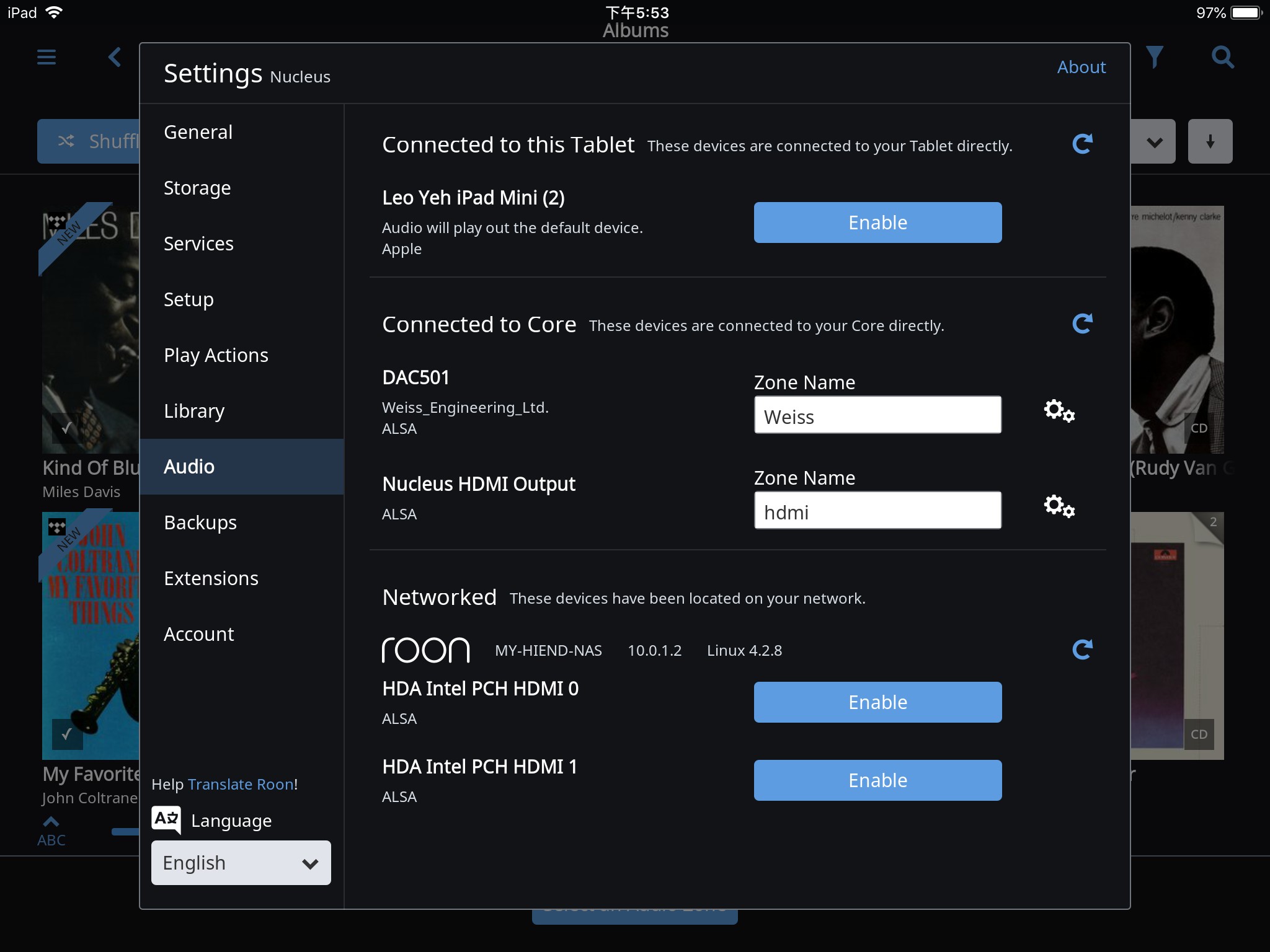Edit the DAC501 zone name field 'Weiss'
This screenshot has height=952, width=1270.
pyautogui.click(x=877, y=415)
